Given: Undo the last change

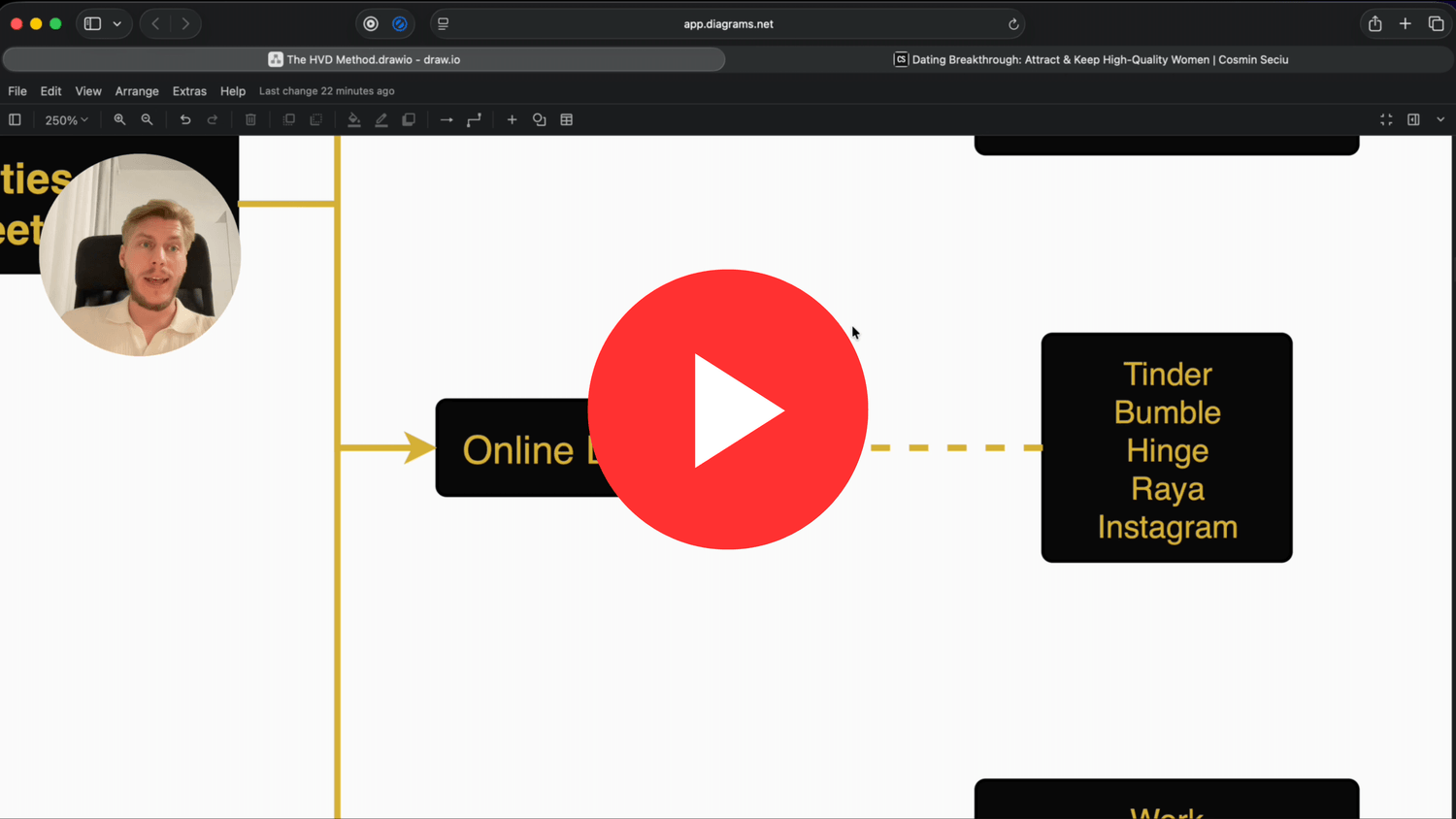Looking at the screenshot, I should (x=185, y=120).
